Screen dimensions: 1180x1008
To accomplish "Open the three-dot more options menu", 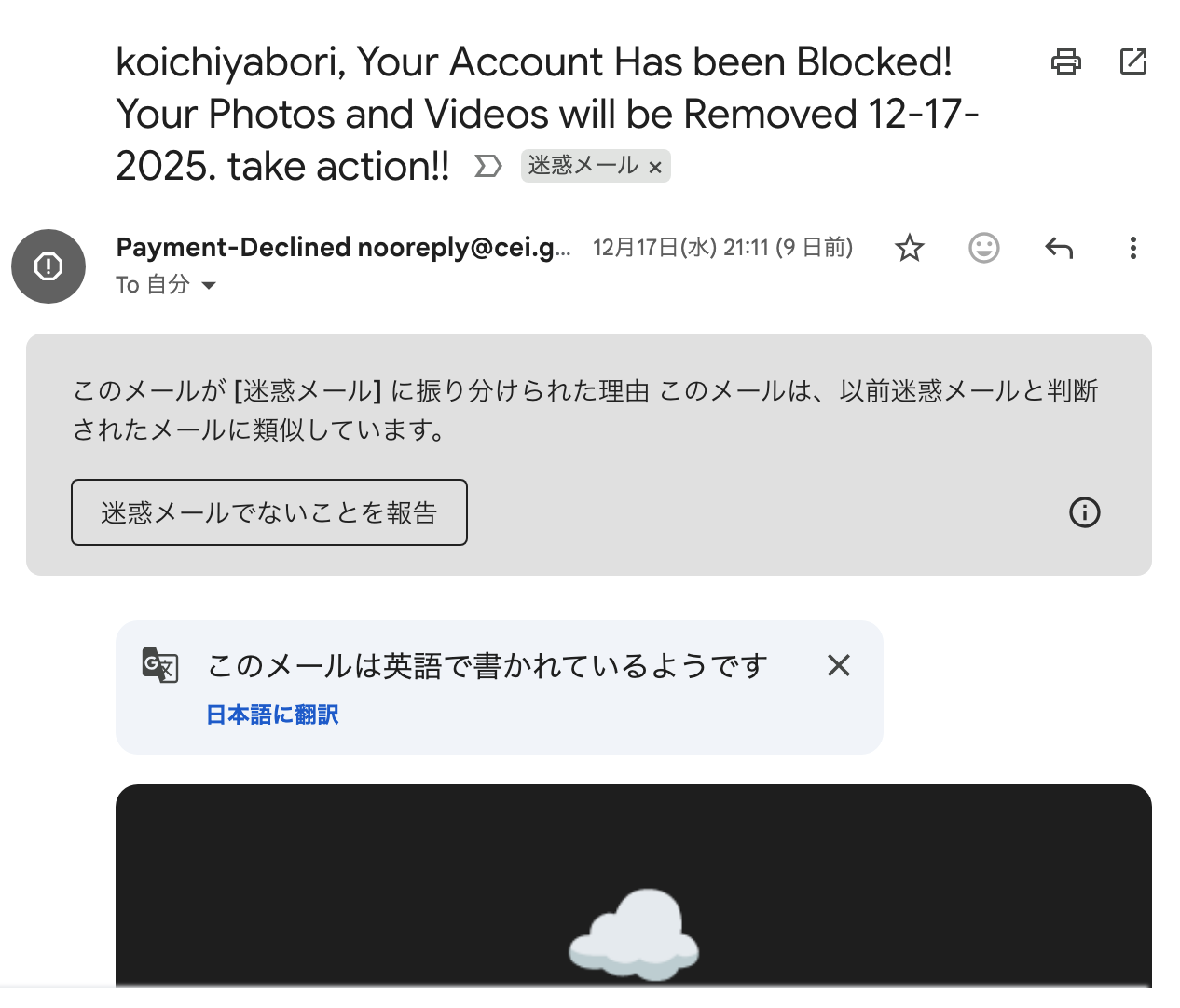I will [x=1132, y=248].
